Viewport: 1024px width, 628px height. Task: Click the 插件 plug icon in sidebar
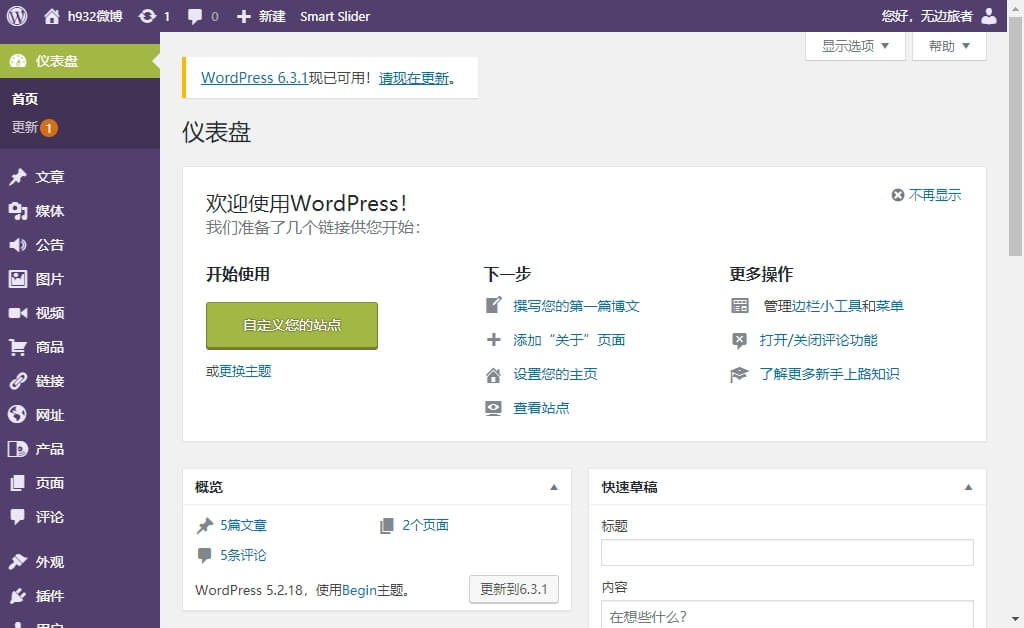point(18,595)
